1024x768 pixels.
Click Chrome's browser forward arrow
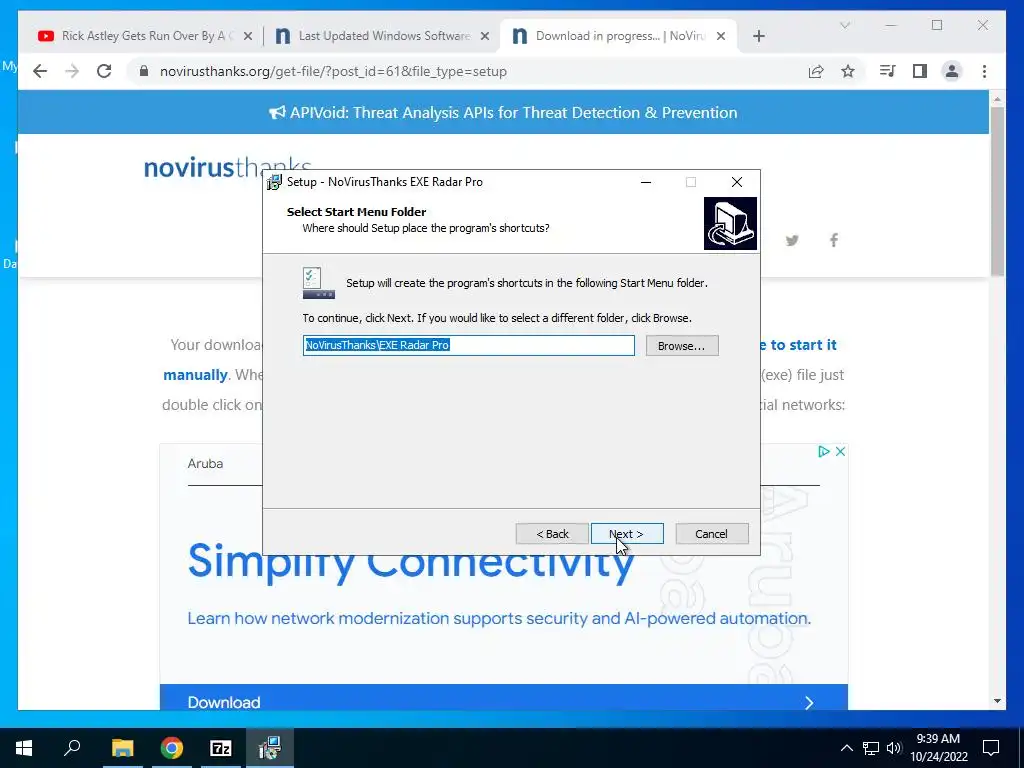(x=72, y=71)
